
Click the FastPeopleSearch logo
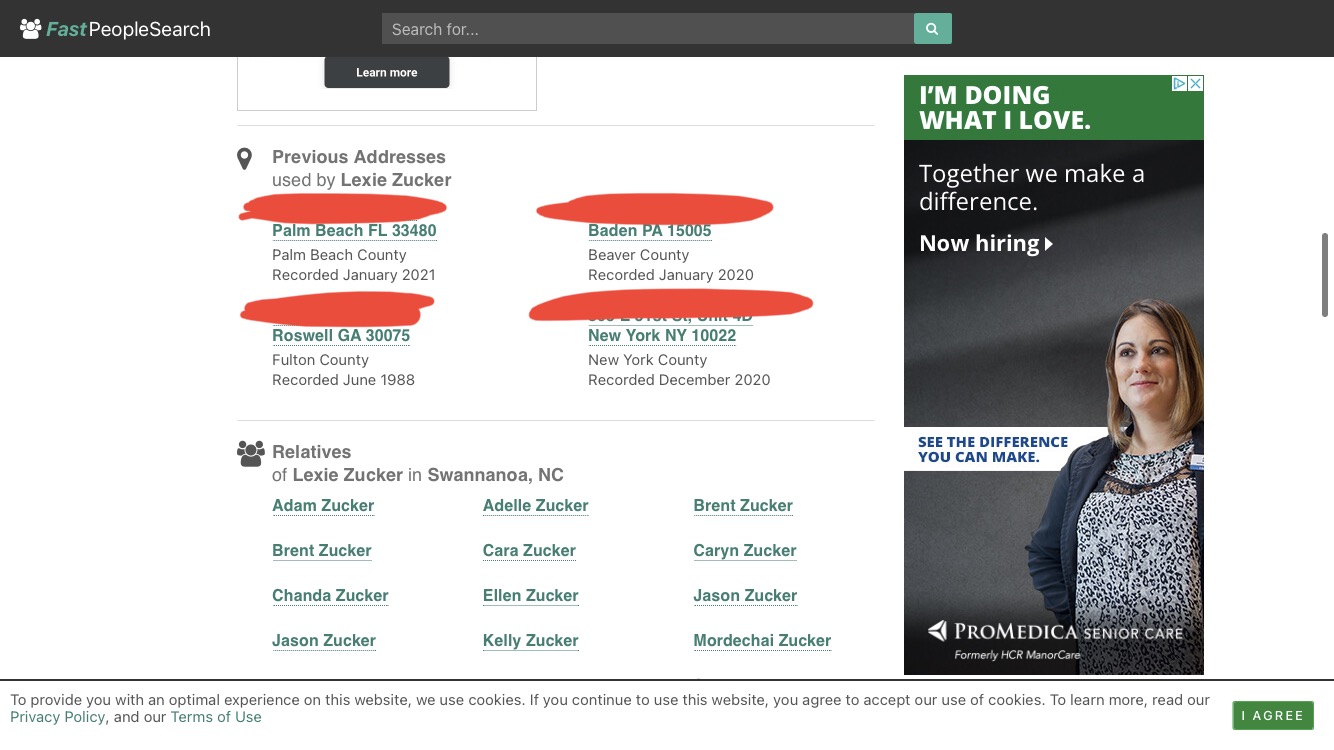coord(115,29)
